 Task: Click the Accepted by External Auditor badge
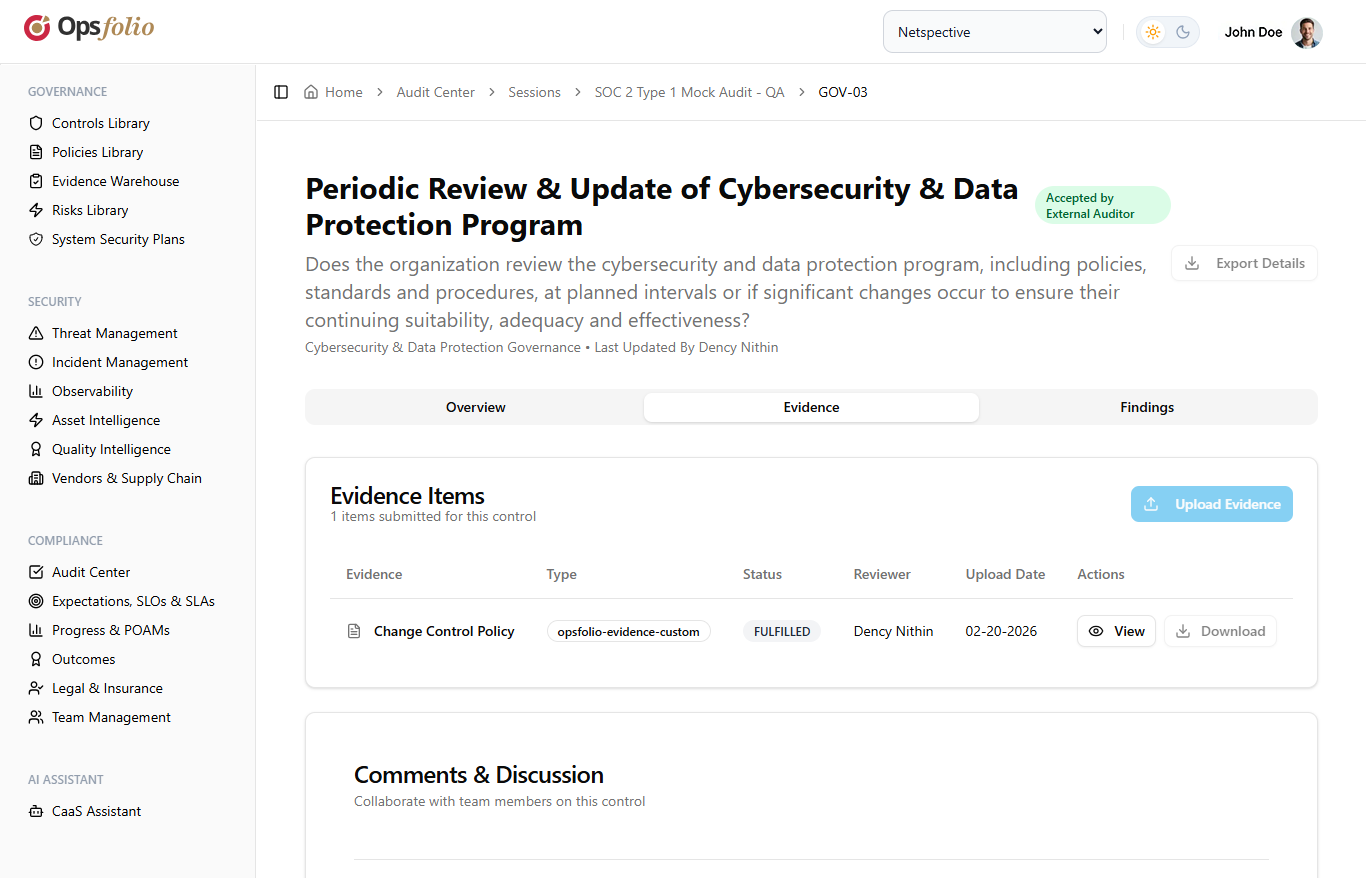tap(1103, 204)
